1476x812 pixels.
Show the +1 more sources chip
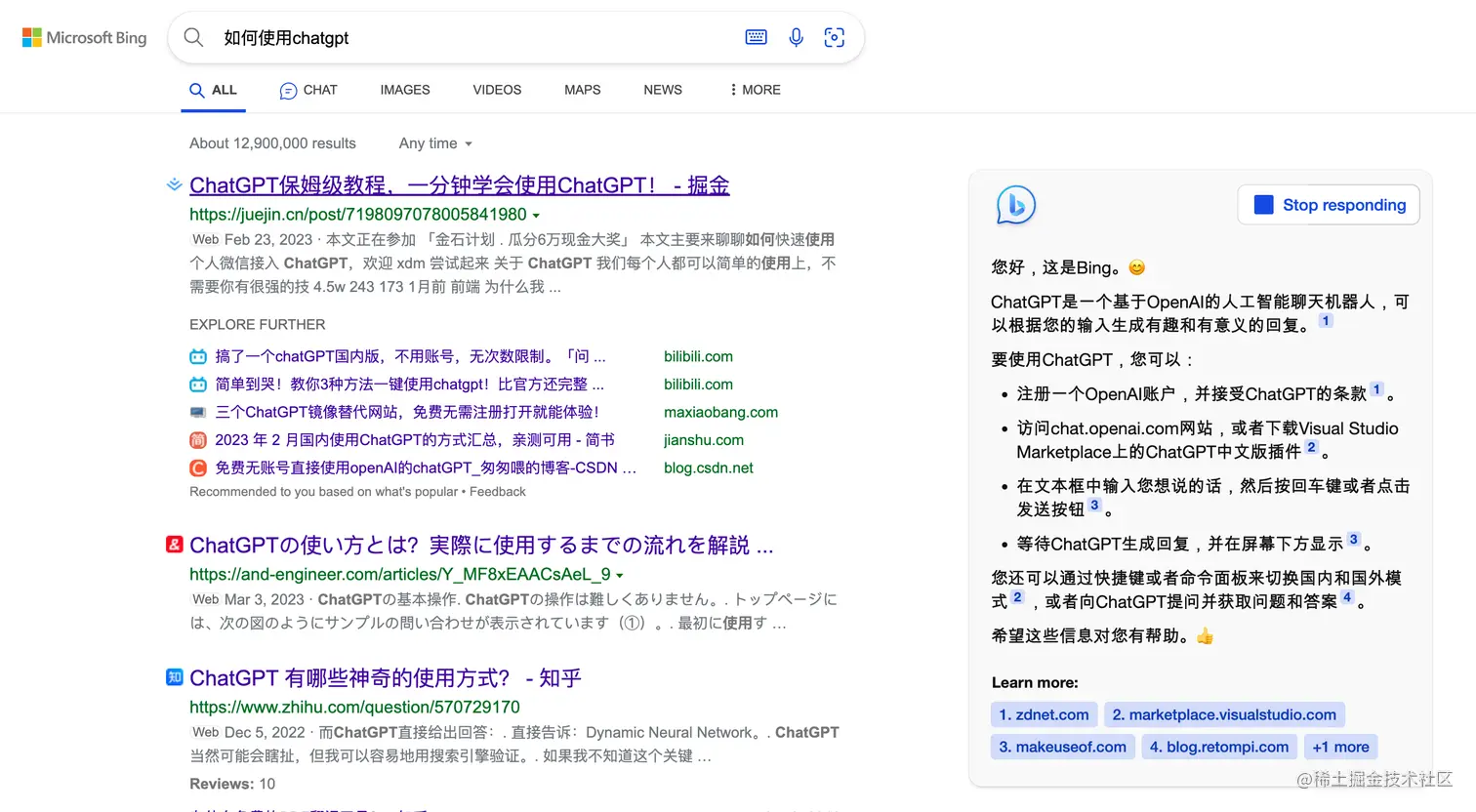1340,747
